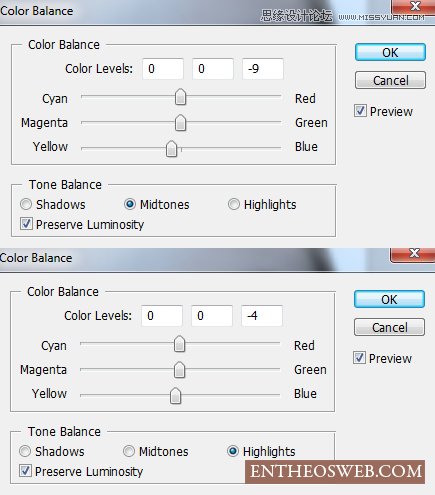Select Shadows radio in the top dialog
Screen dimensions: 435x495
(26, 204)
